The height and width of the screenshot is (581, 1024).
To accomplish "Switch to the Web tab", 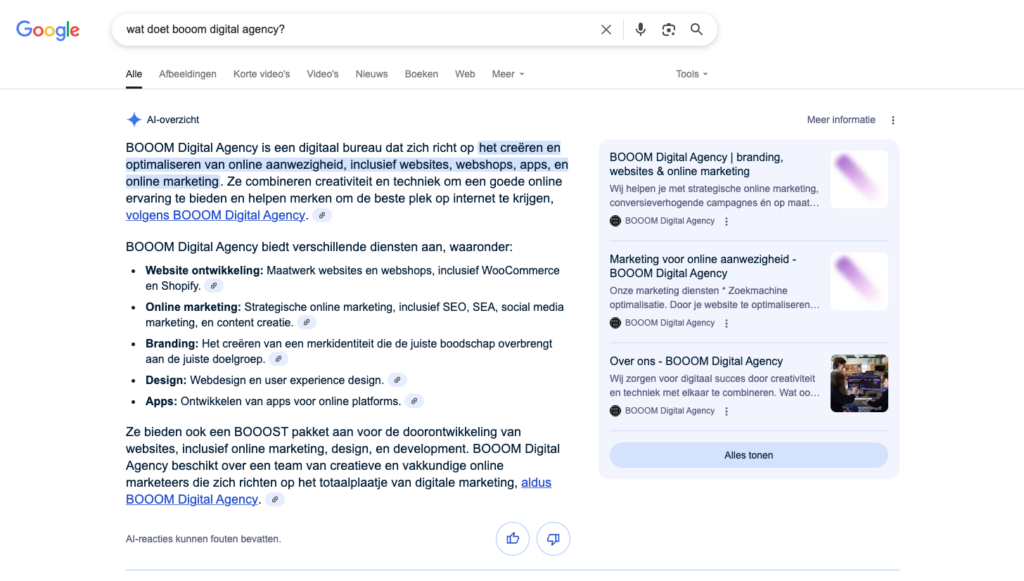I will pos(465,74).
